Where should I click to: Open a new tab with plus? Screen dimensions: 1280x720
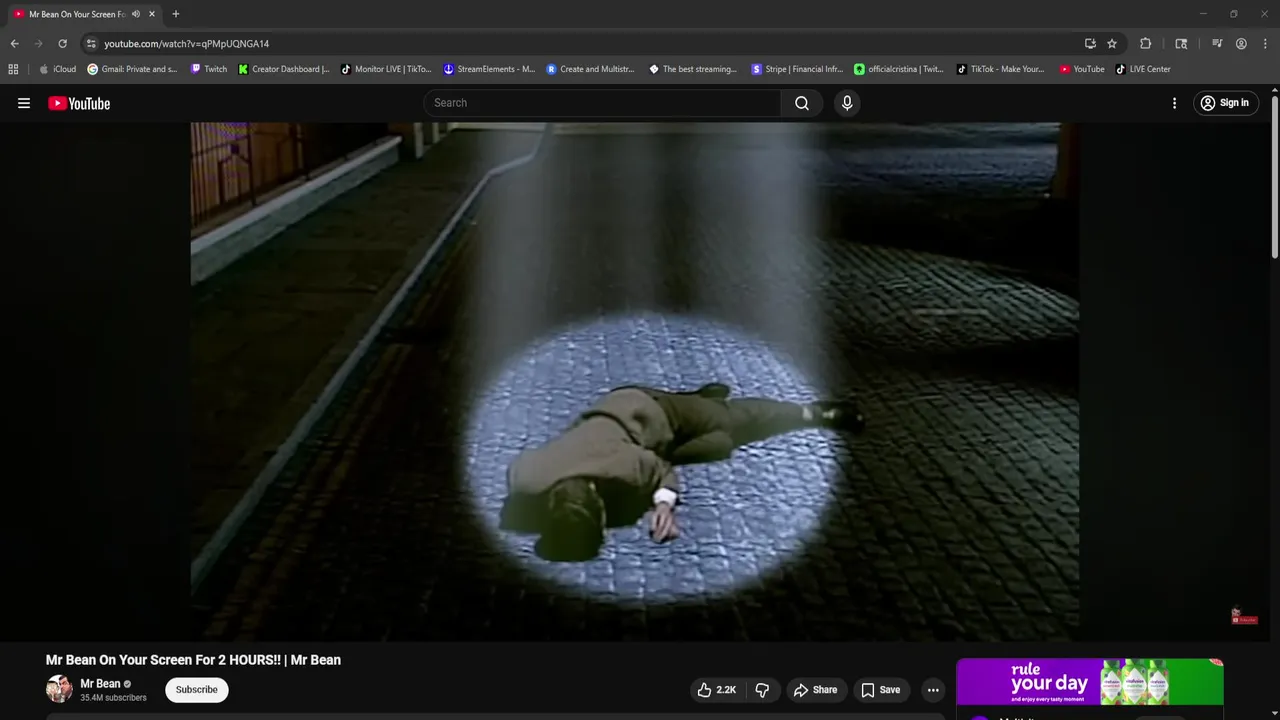(176, 14)
